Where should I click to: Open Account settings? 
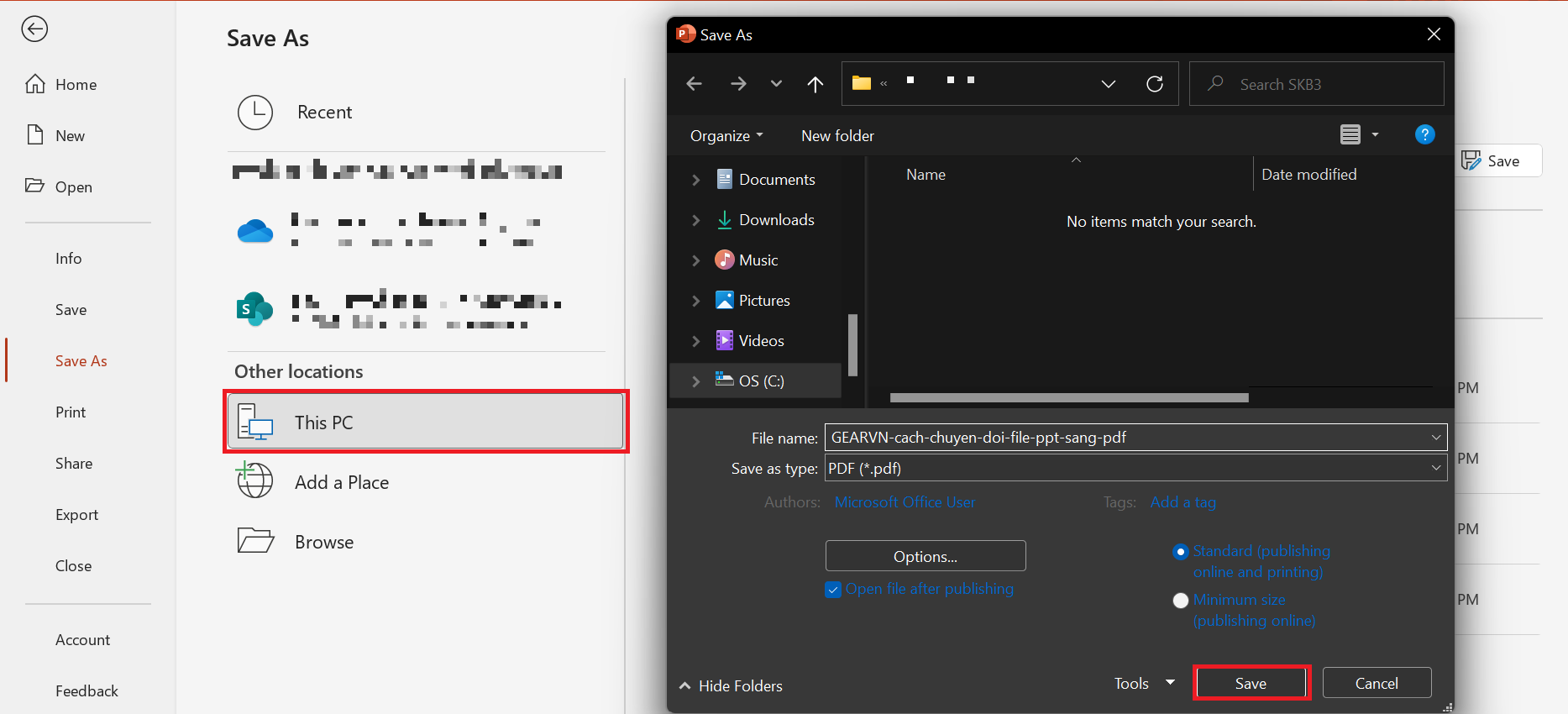(x=82, y=640)
